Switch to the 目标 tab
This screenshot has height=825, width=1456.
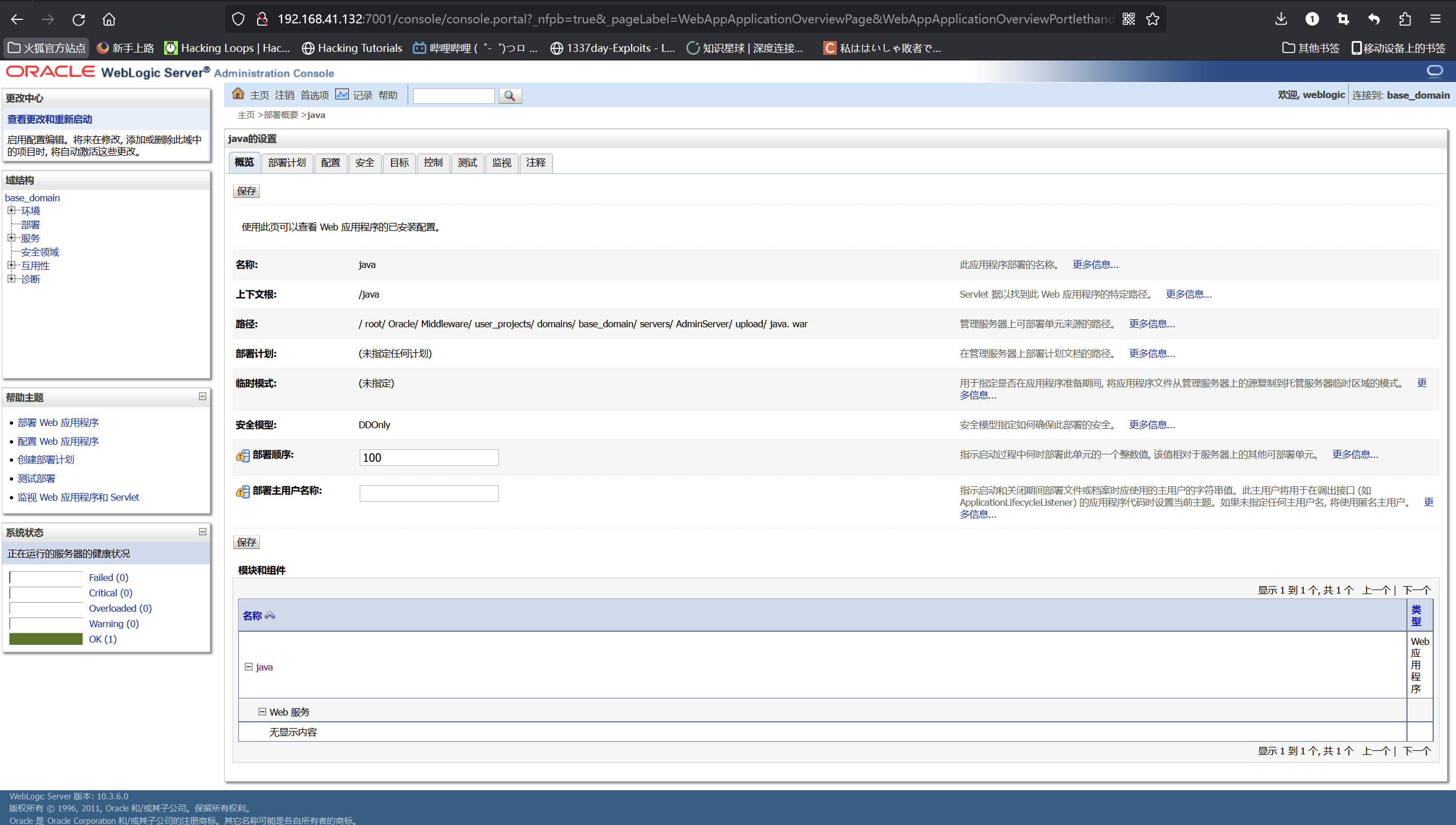coord(399,163)
